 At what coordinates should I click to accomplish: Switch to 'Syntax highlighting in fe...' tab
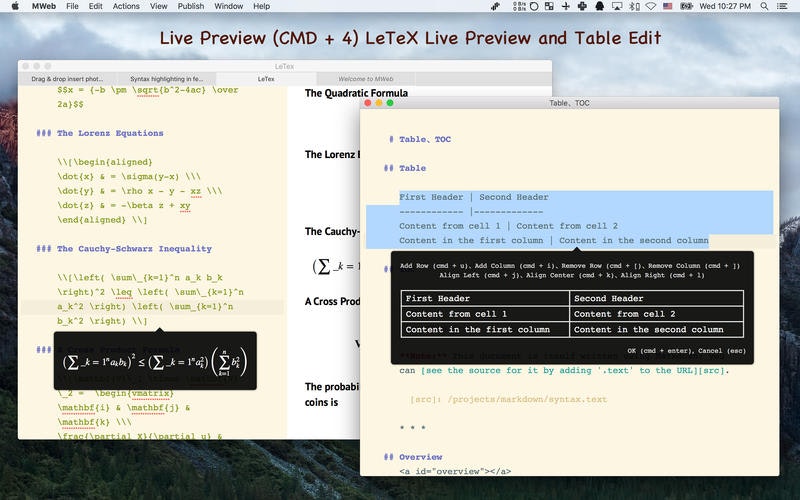click(166, 79)
